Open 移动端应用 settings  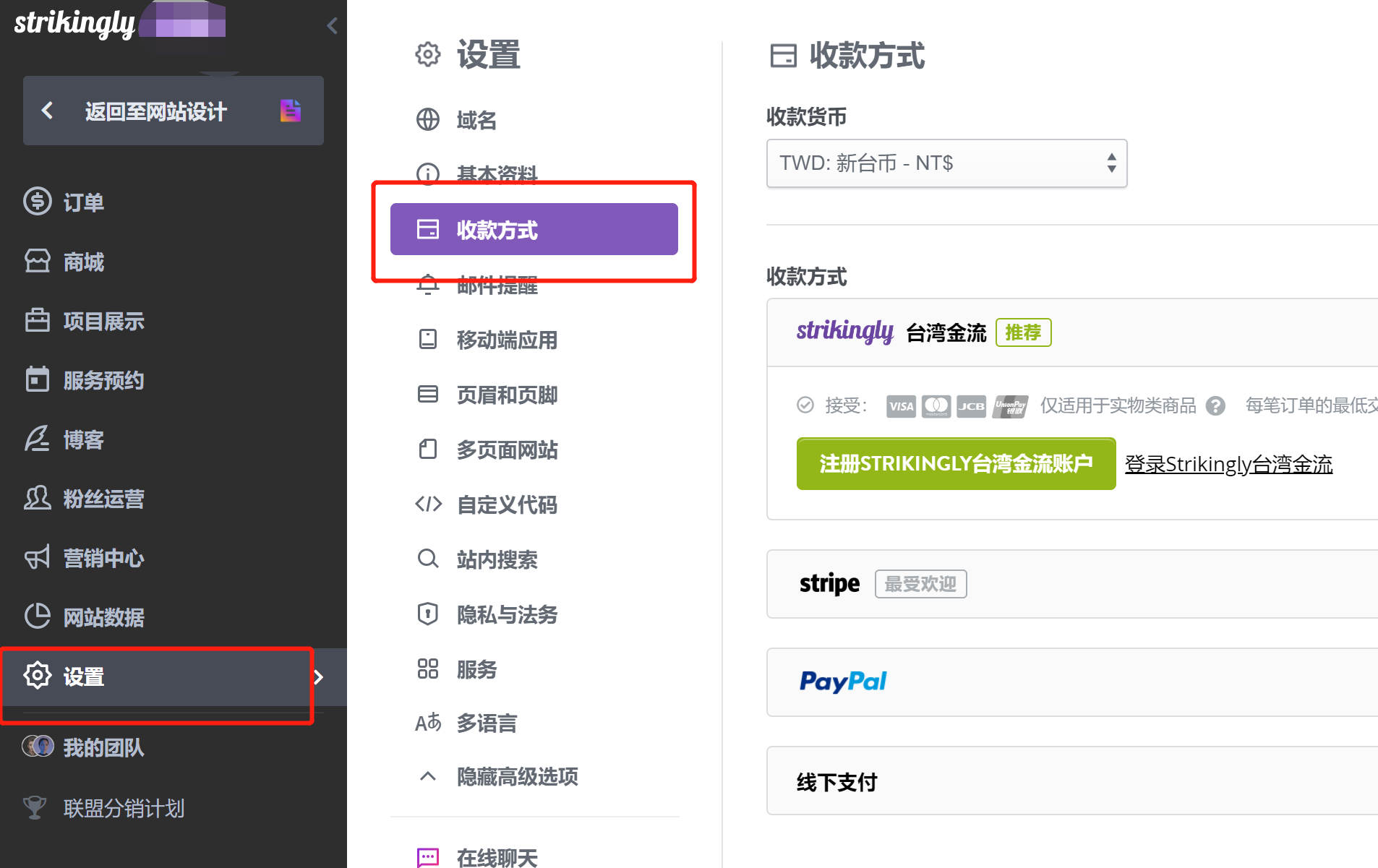508,340
